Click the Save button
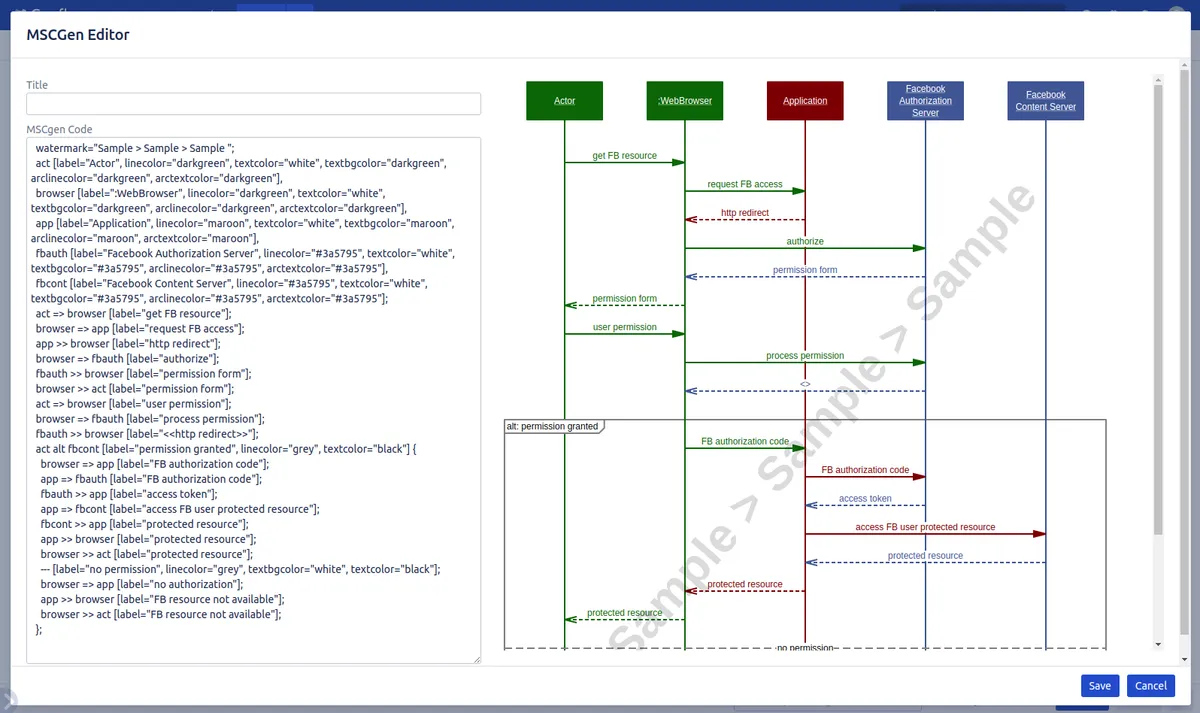Image resolution: width=1200 pixels, height=713 pixels. point(1100,685)
